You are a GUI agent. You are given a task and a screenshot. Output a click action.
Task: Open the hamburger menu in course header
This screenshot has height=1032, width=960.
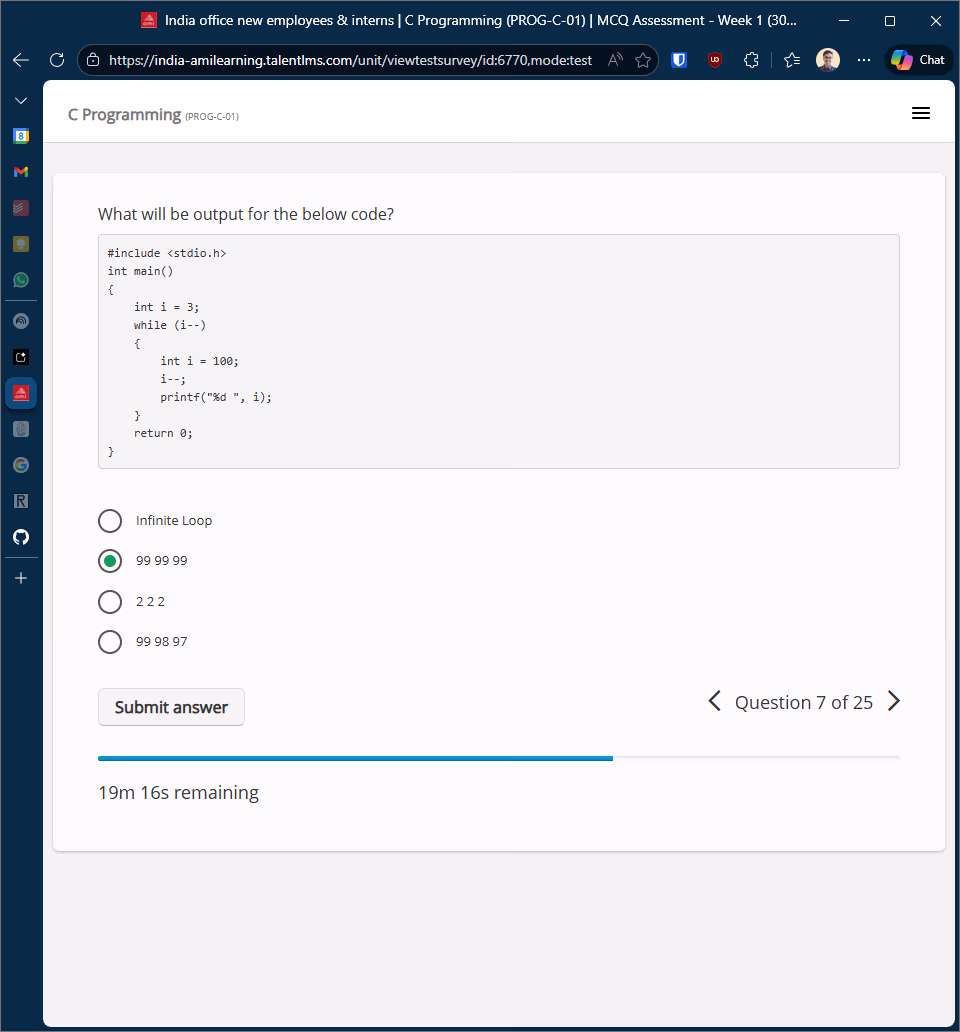tap(921, 114)
